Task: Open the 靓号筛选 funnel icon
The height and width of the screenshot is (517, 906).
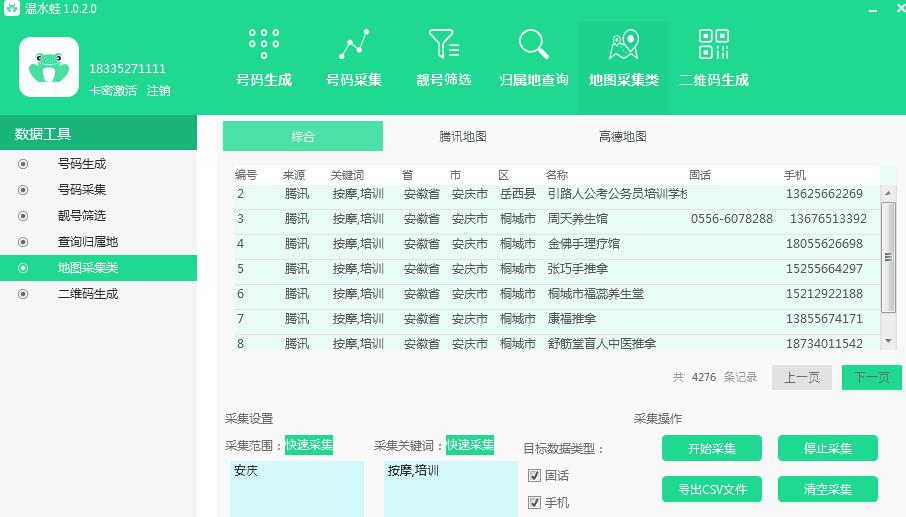Action: pyautogui.click(x=444, y=44)
